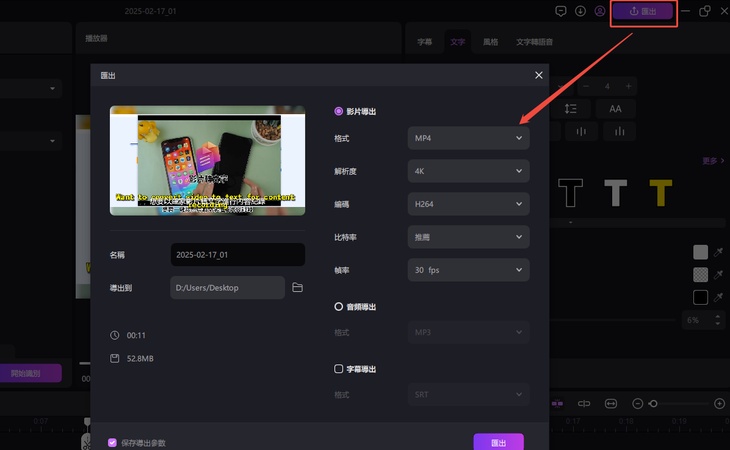Open the download center icon in title bar
The height and width of the screenshot is (450, 730).
pyautogui.click(x=580, y=11)
